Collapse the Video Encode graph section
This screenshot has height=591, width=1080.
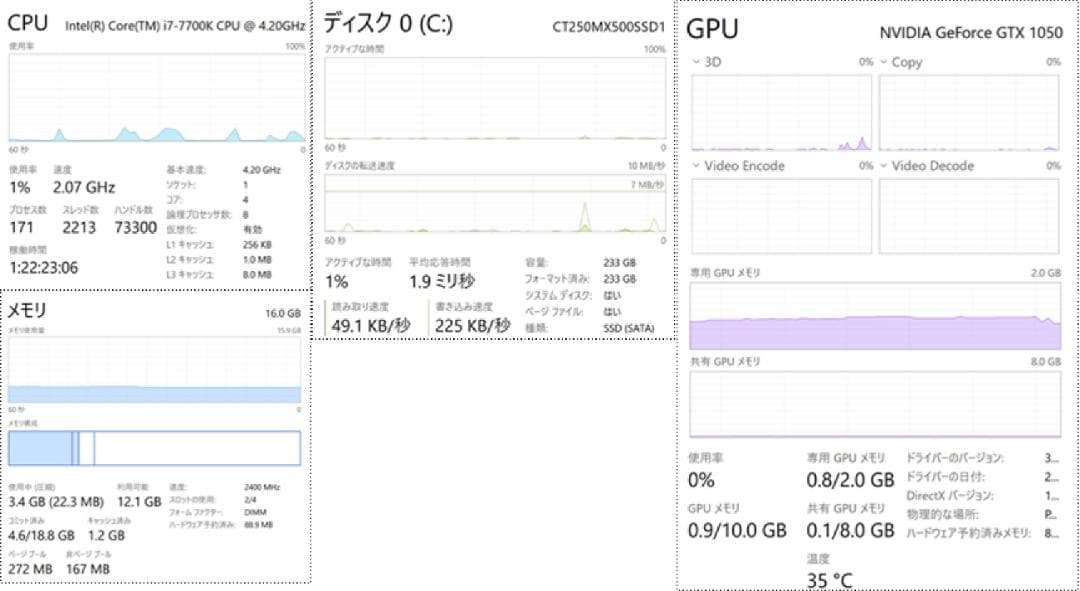pyautogui.click(x=696, y=166)
